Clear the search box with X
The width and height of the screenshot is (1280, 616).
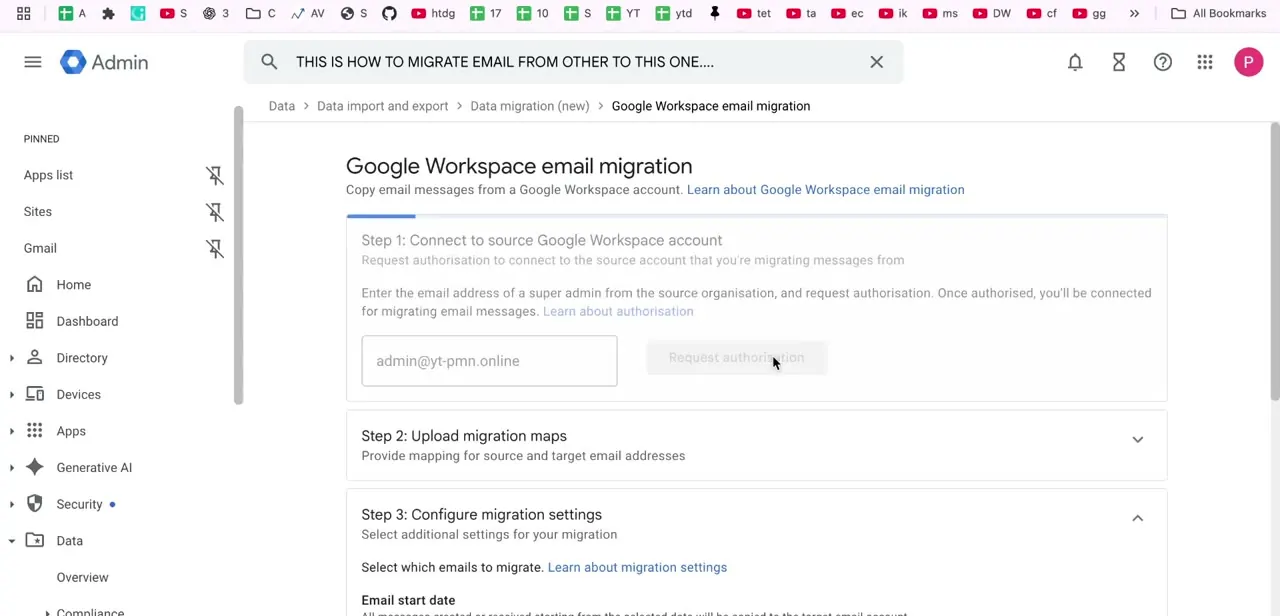[876, 62]
